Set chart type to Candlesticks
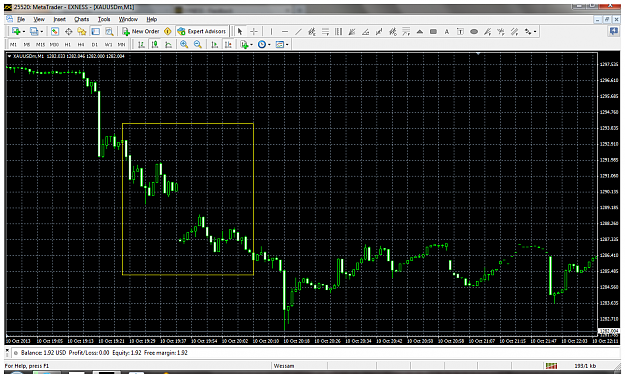Viewport: 625px width, 374px height. [155, 44]
